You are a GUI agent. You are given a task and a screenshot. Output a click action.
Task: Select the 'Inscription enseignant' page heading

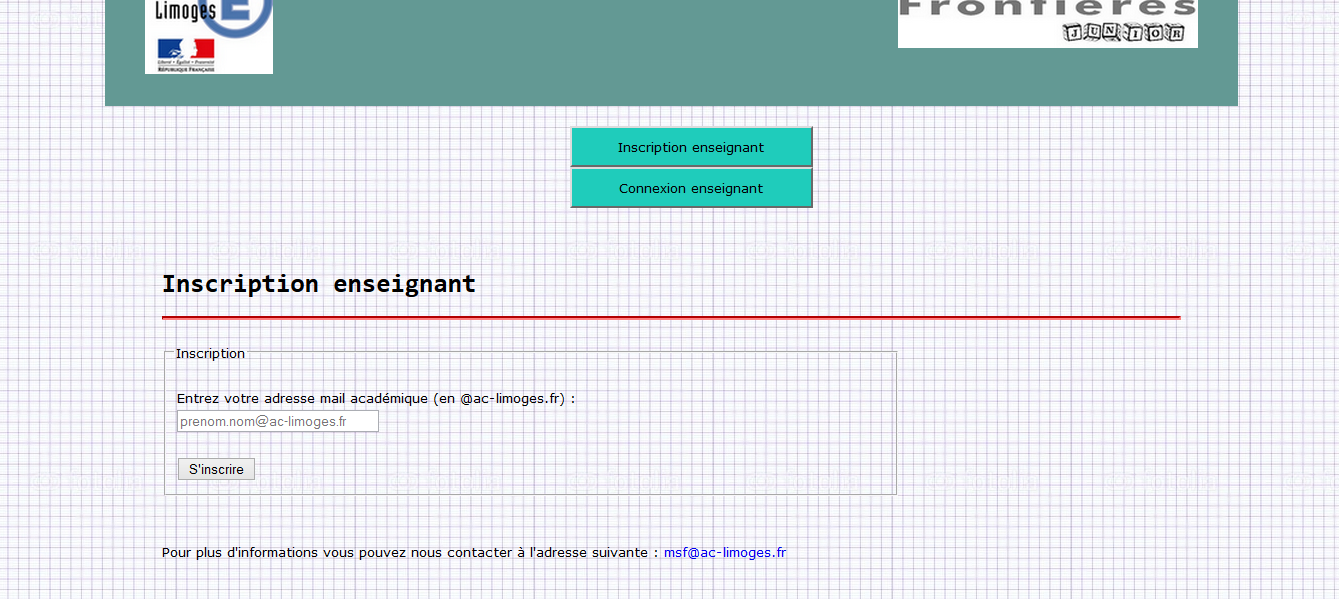[x=319, y=284]
